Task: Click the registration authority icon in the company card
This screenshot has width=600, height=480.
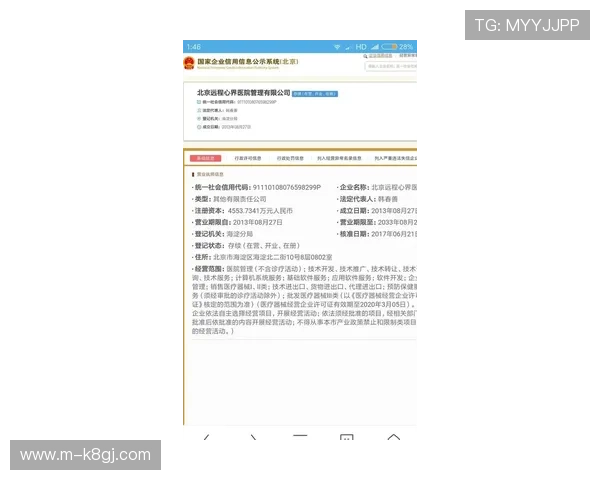Action: point(199,119)
